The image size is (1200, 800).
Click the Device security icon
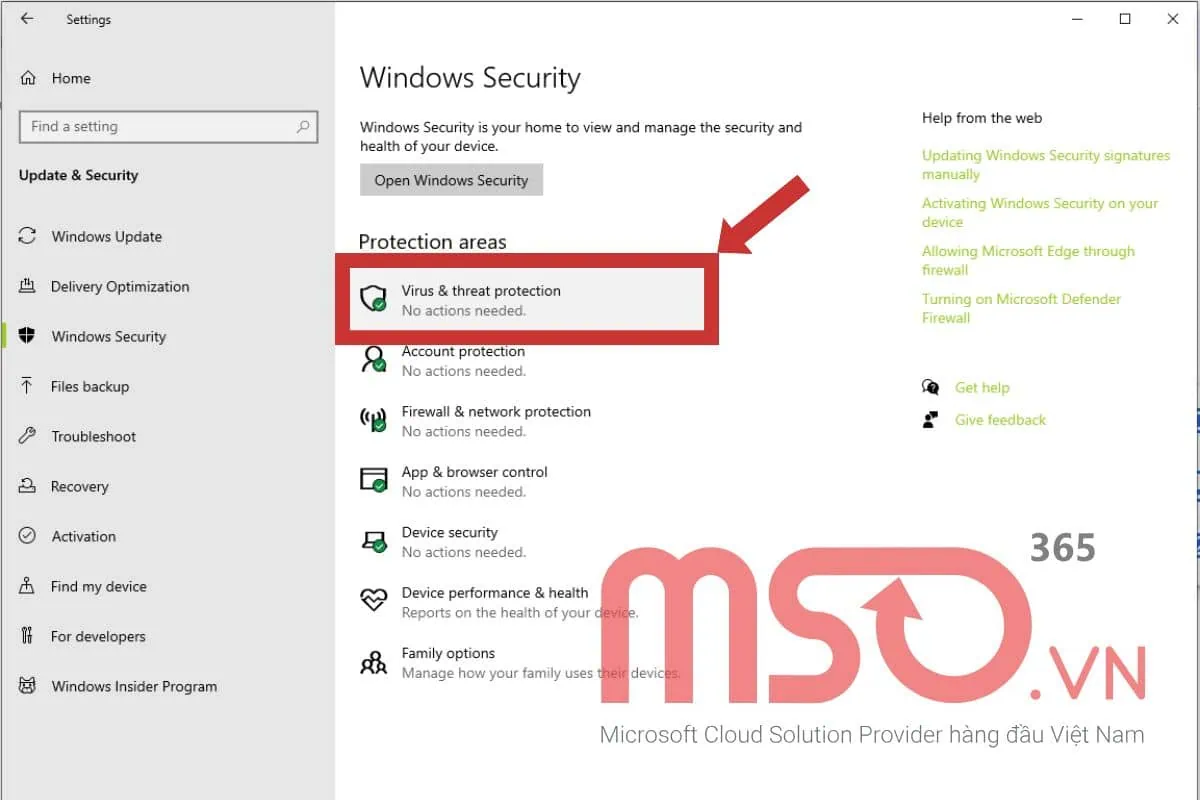[x=374, y=541]
